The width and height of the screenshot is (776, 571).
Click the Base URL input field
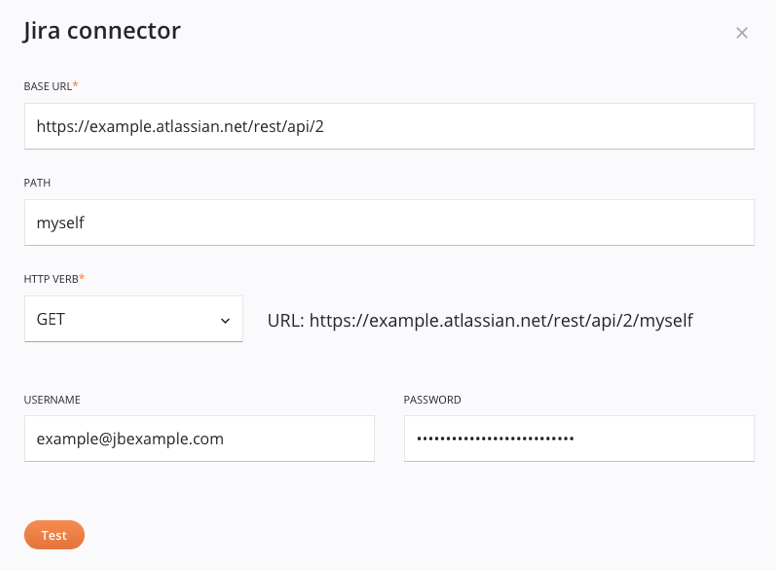pyautogui.click(x=389, y=127)
